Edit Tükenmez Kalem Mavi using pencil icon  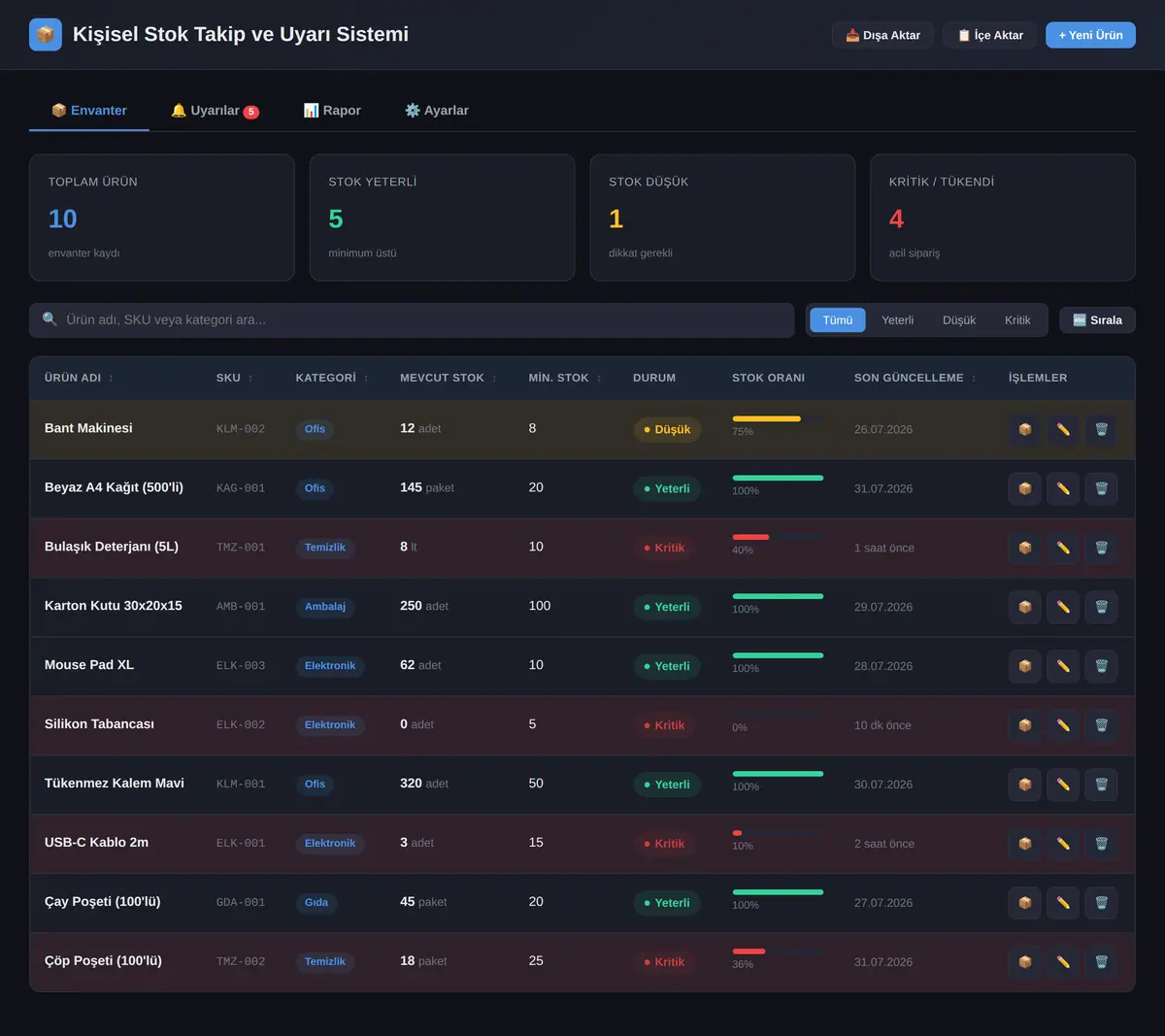tap(1063, 785)
